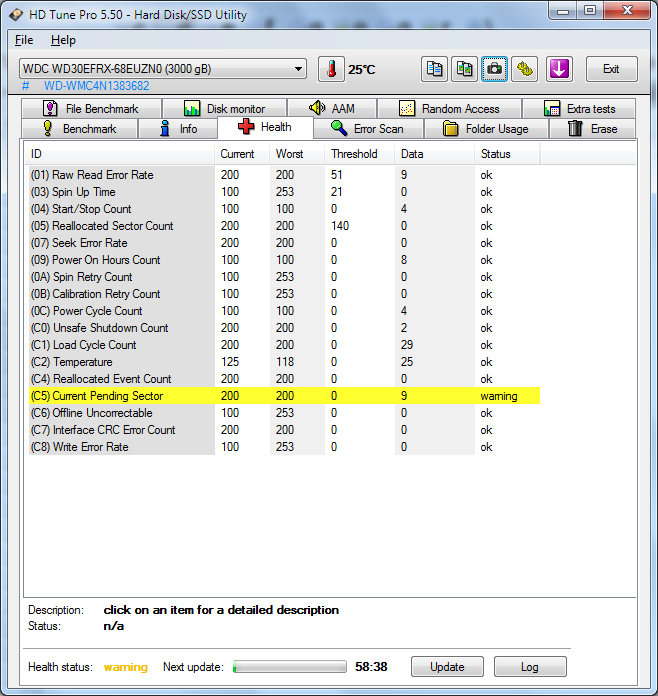Click the thermometer temperature icon
The width and height of the screenshot is (658, 696).
331,69
